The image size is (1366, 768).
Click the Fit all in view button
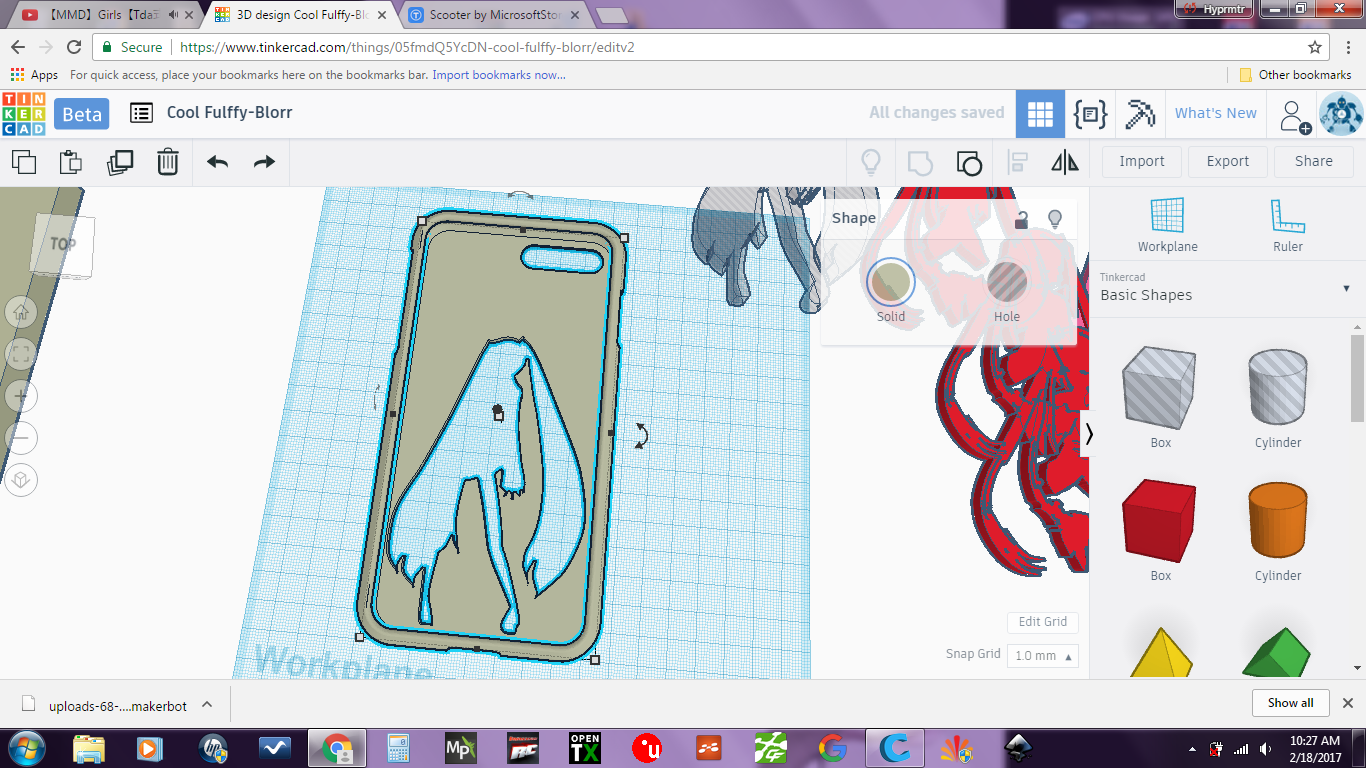coord(21,354)
